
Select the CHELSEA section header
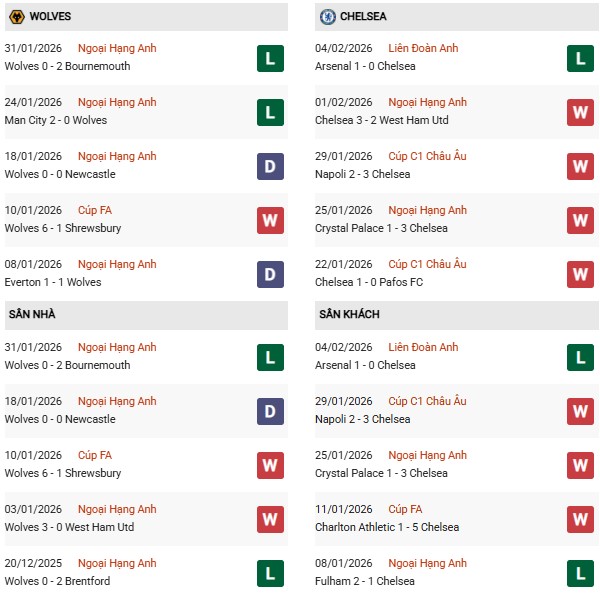[365, 17]
